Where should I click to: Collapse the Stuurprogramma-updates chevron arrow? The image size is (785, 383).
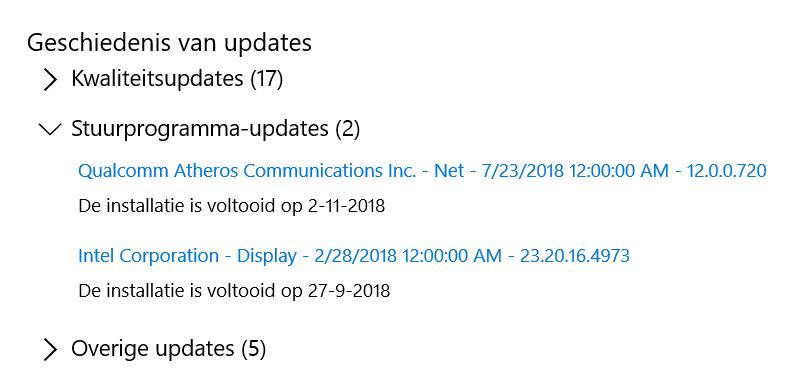coord(50,129)
